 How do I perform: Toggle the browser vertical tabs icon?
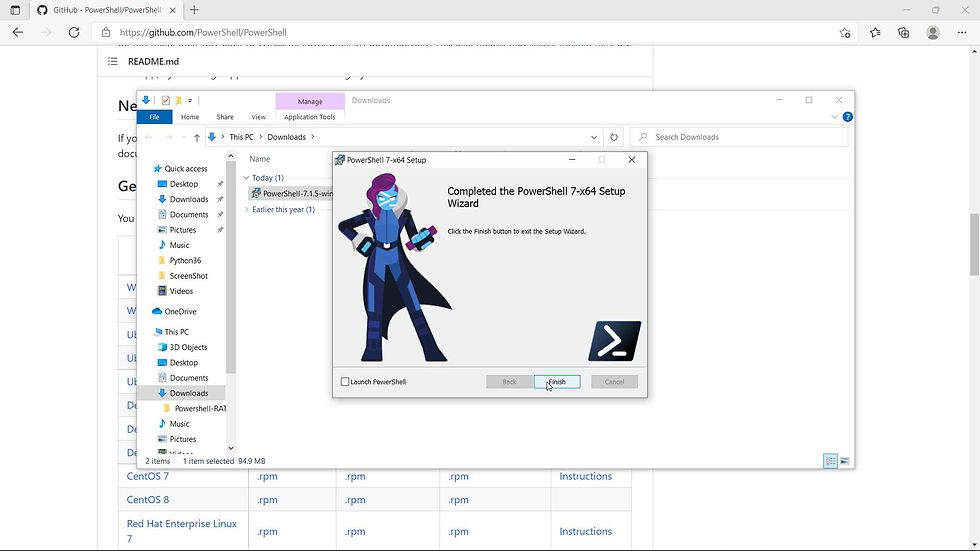click(15, 10)
